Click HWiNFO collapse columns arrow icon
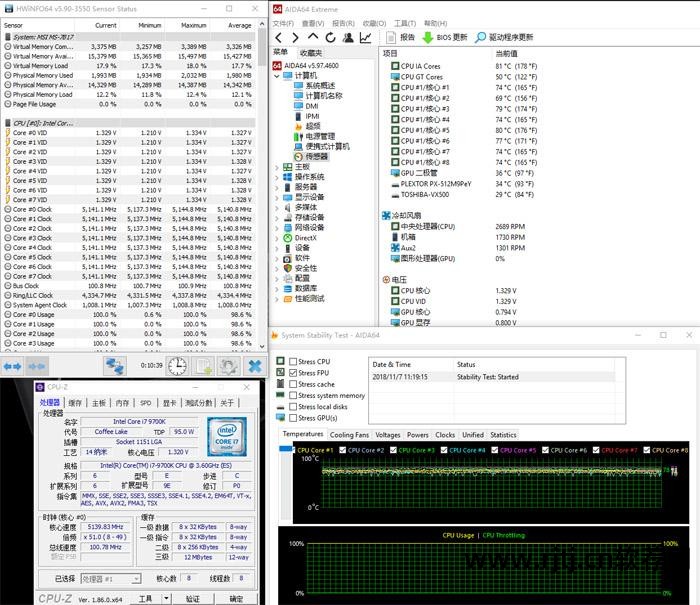 pos(37,367)
